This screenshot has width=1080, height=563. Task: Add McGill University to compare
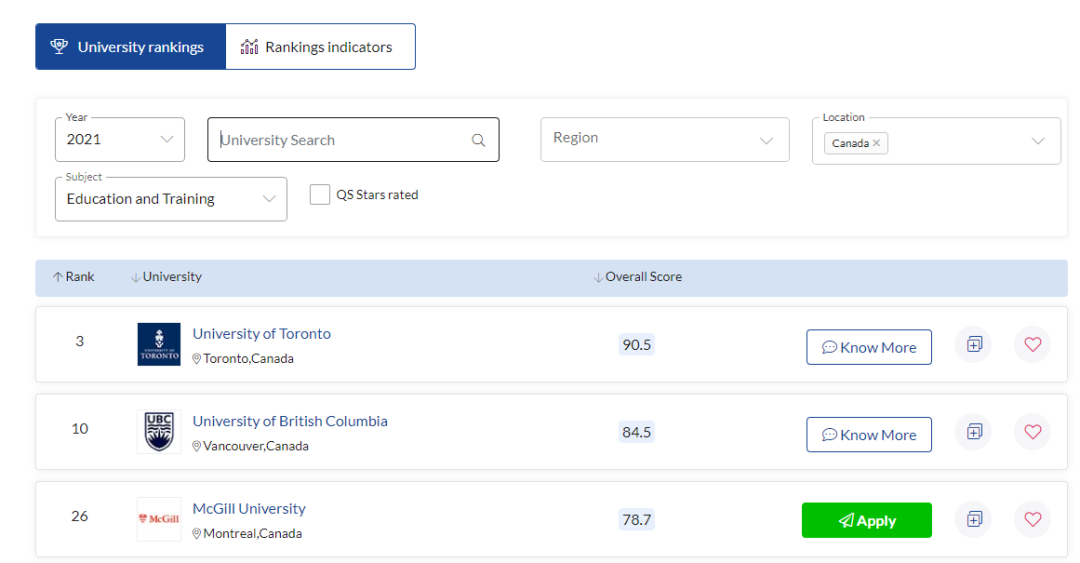(973, 519)
